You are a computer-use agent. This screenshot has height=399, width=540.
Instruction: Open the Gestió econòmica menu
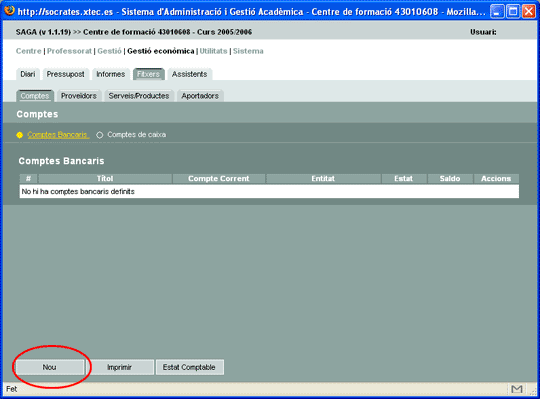coord(161,51)
